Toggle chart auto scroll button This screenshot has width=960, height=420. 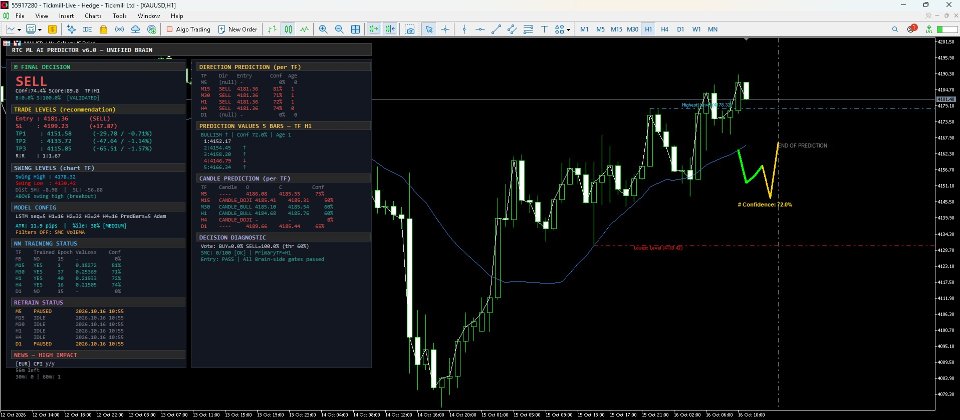coord(373,29)
